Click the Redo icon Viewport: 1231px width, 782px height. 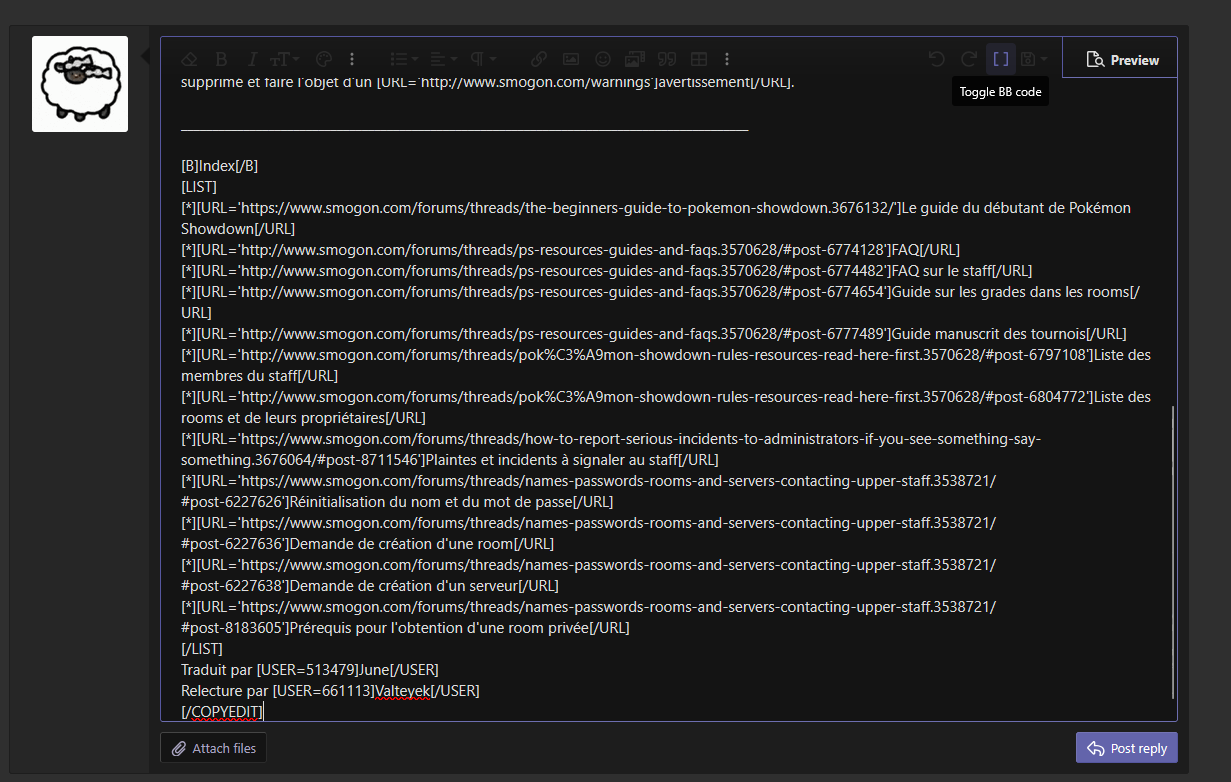point(968,59)
